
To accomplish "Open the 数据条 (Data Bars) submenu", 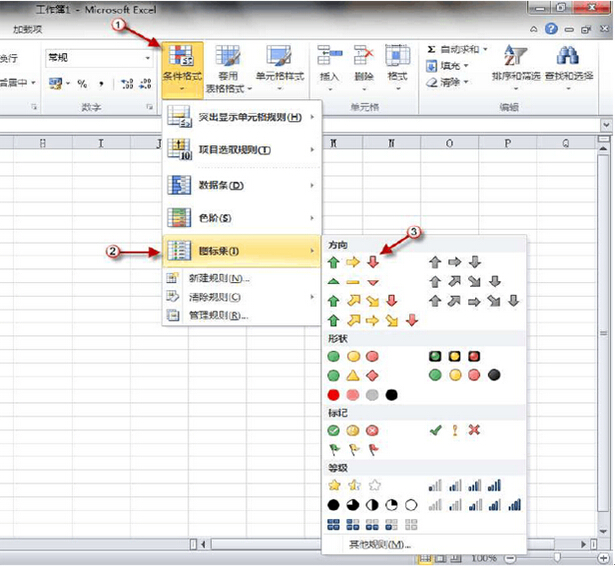I will coord(240,185).
